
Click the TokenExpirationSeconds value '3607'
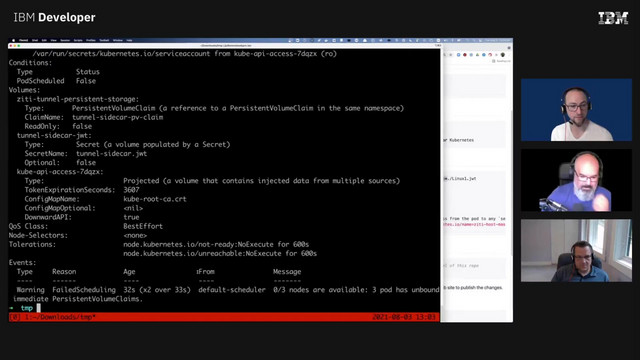click(131, 190)
